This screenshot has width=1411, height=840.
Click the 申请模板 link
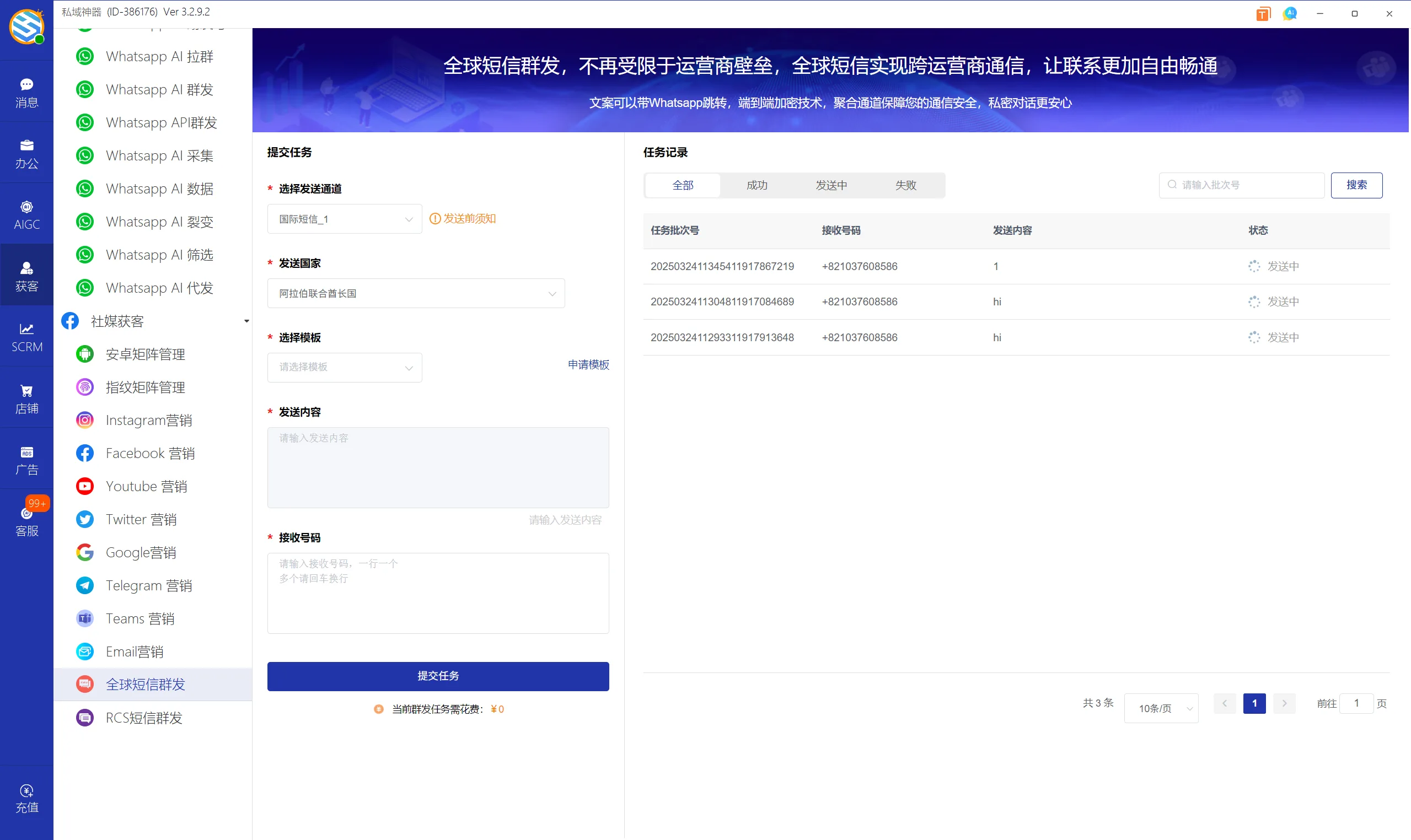pyautogui.click(x=588, y=364)
